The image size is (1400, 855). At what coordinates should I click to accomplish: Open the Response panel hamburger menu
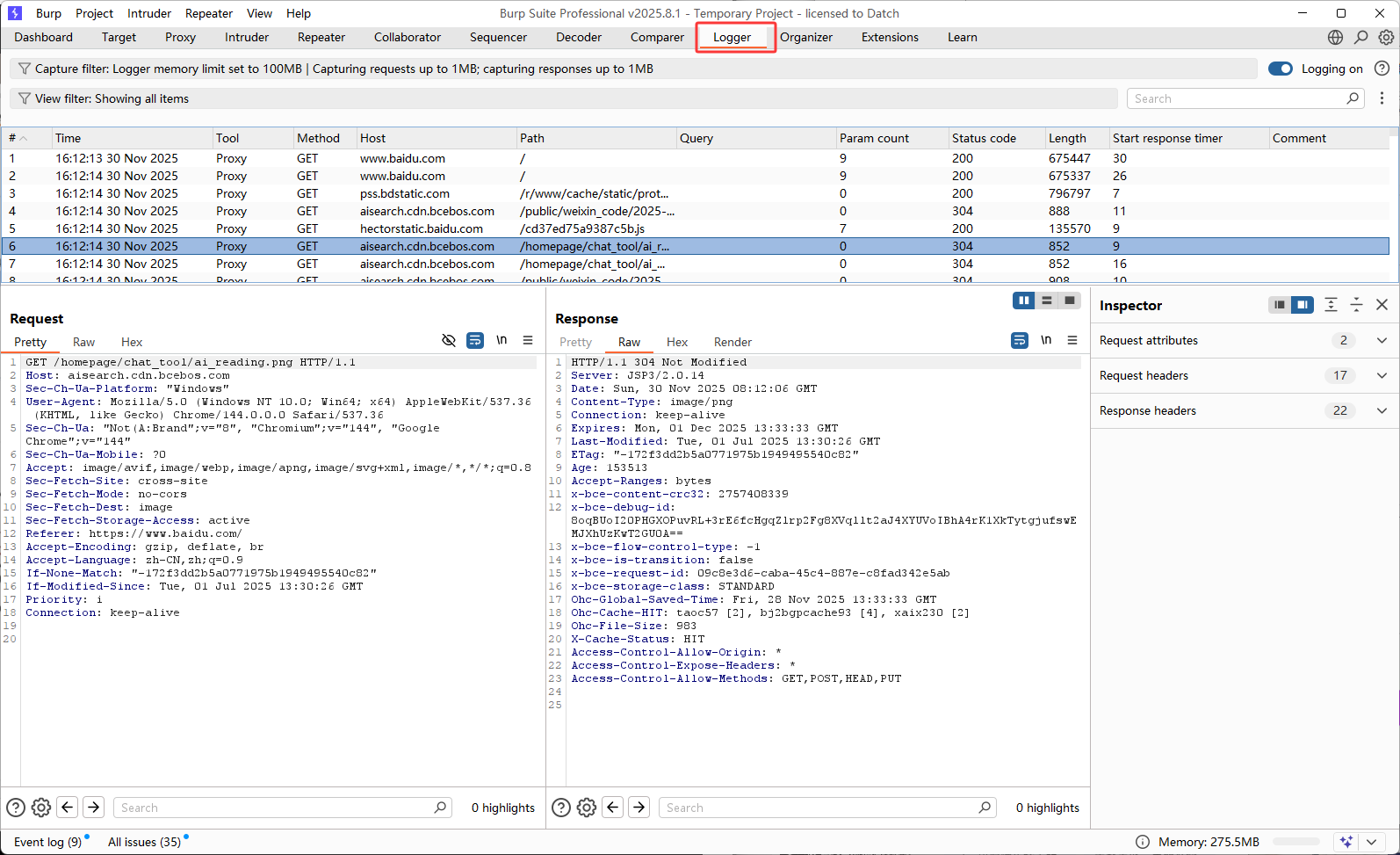(x=1072, y=340)
